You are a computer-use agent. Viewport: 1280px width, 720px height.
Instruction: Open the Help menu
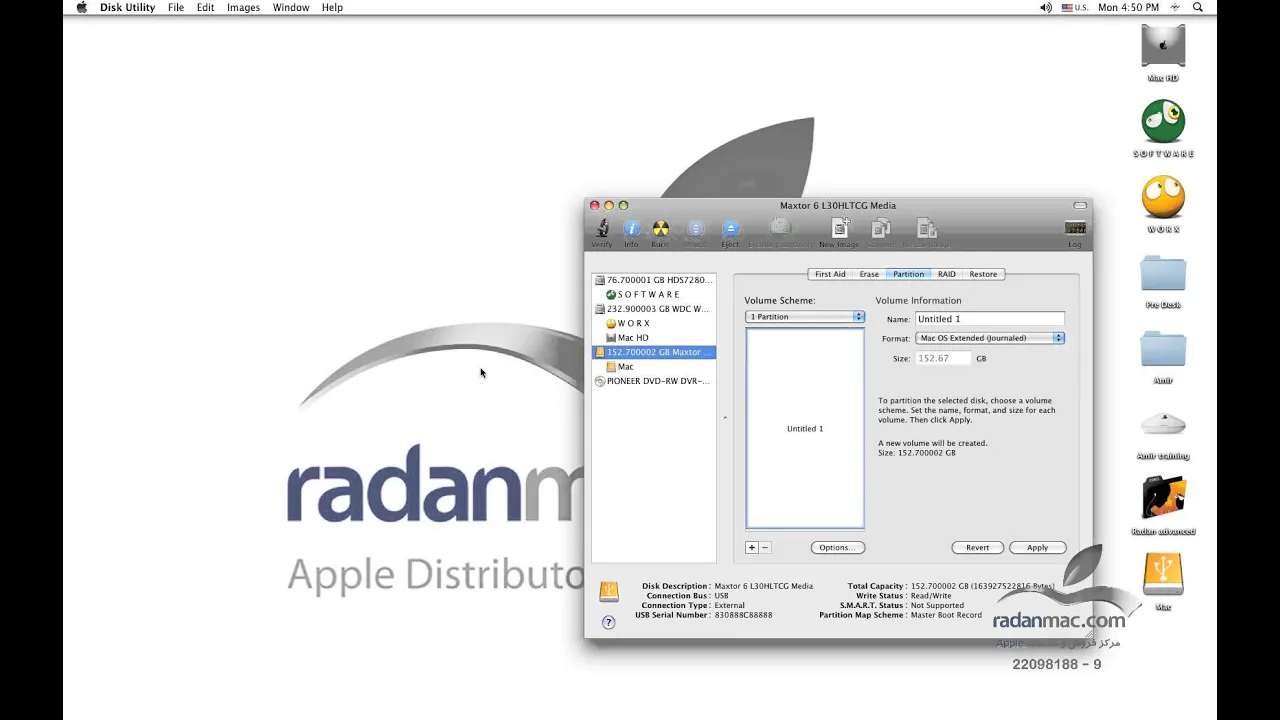pyautogui.click(x=332, y=7)
